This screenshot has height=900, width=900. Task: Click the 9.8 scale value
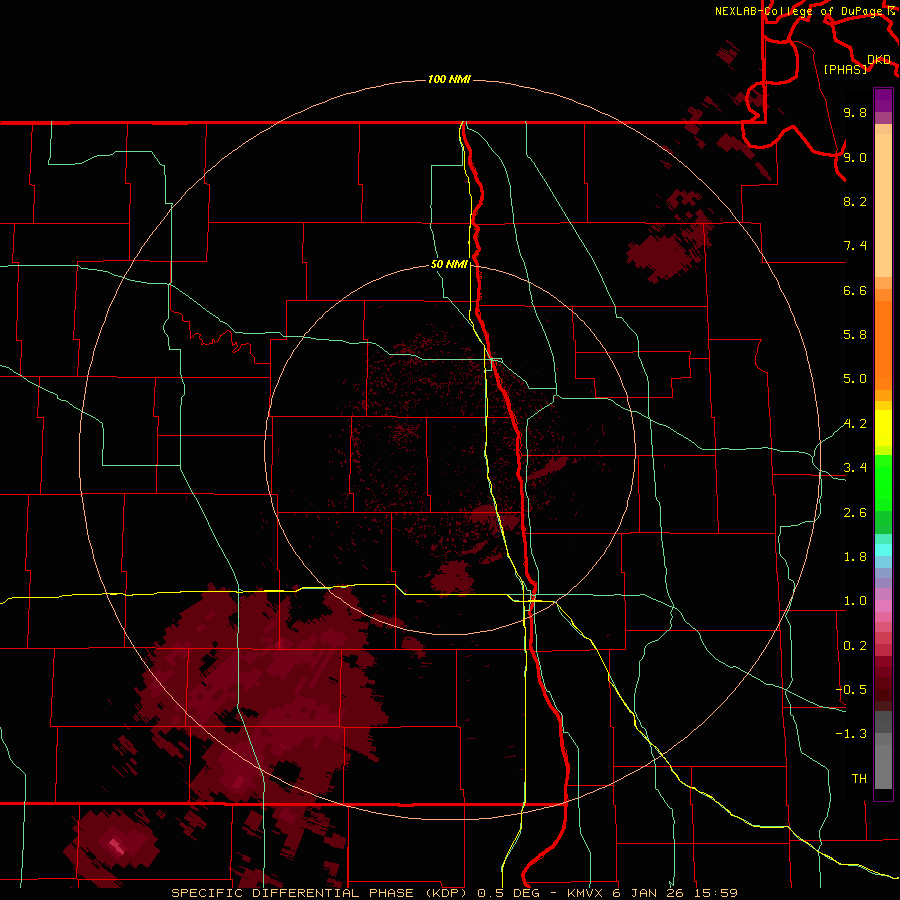[x=855, y=112]
